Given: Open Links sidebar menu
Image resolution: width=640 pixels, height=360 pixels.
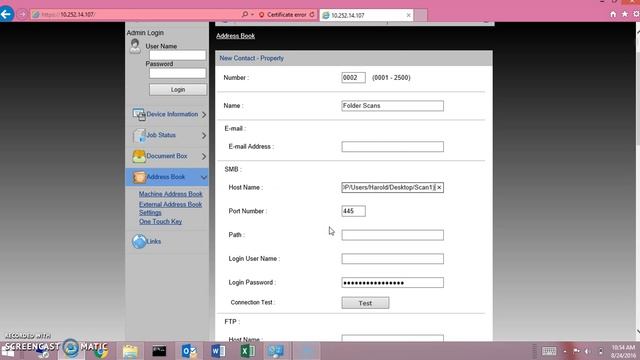Looking at the screenshot, I should [153, 242].
